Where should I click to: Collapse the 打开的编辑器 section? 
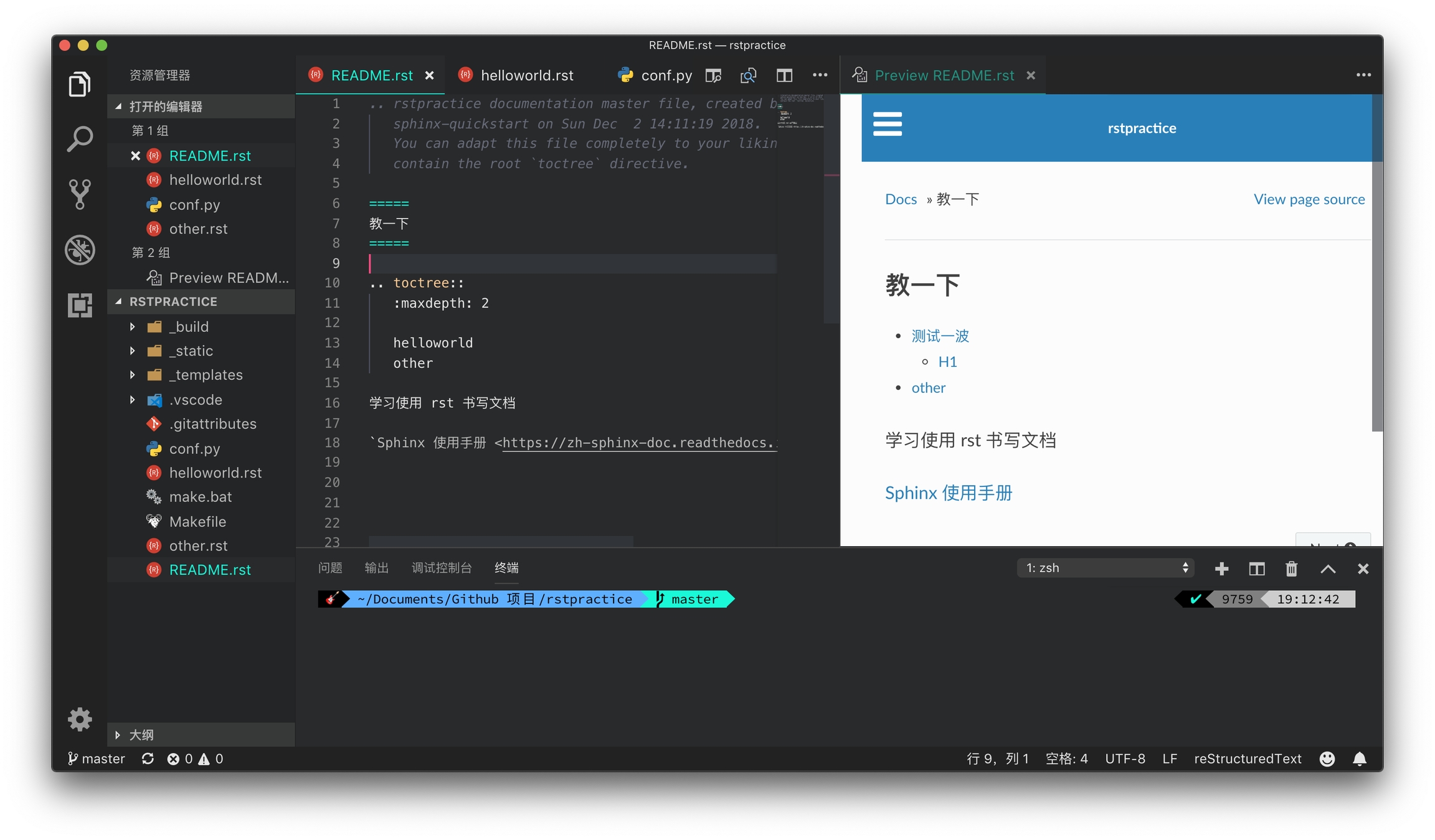tap(165, 106)
